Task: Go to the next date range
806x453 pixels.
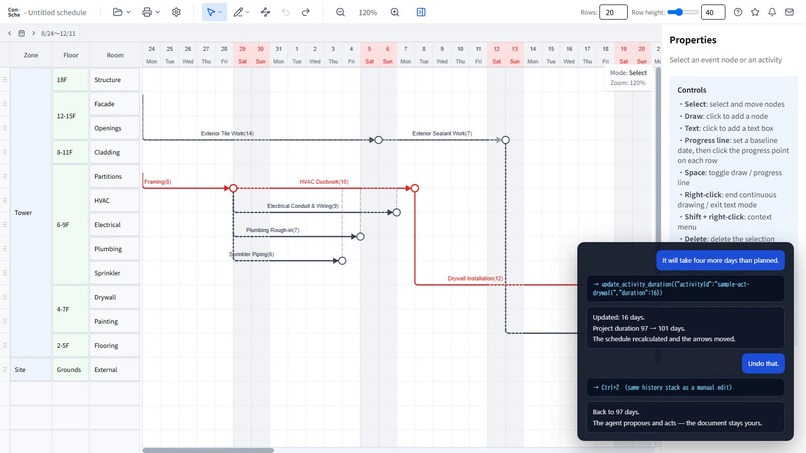Action: point(33,33)
